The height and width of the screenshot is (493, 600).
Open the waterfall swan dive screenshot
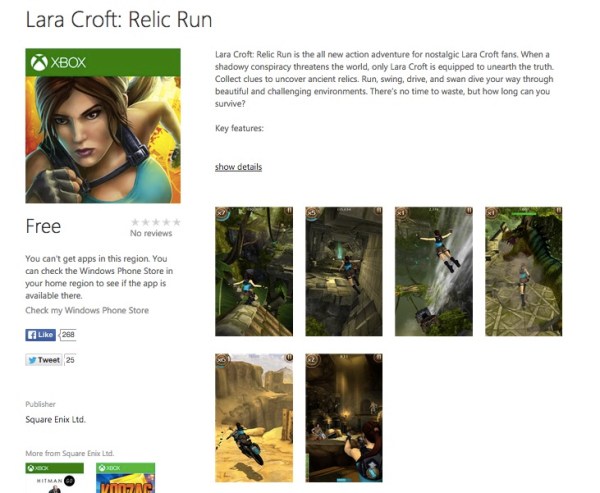coord(434,271)
